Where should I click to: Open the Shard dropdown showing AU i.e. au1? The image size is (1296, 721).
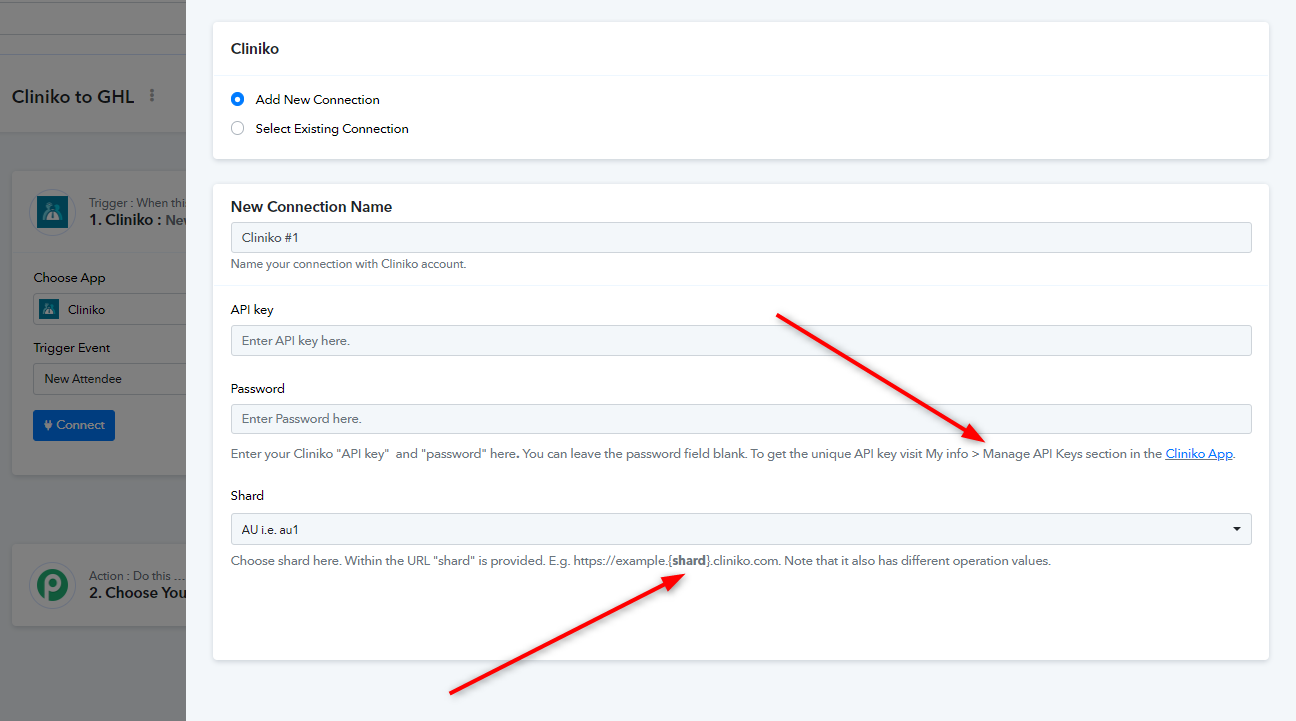[741, 528]
